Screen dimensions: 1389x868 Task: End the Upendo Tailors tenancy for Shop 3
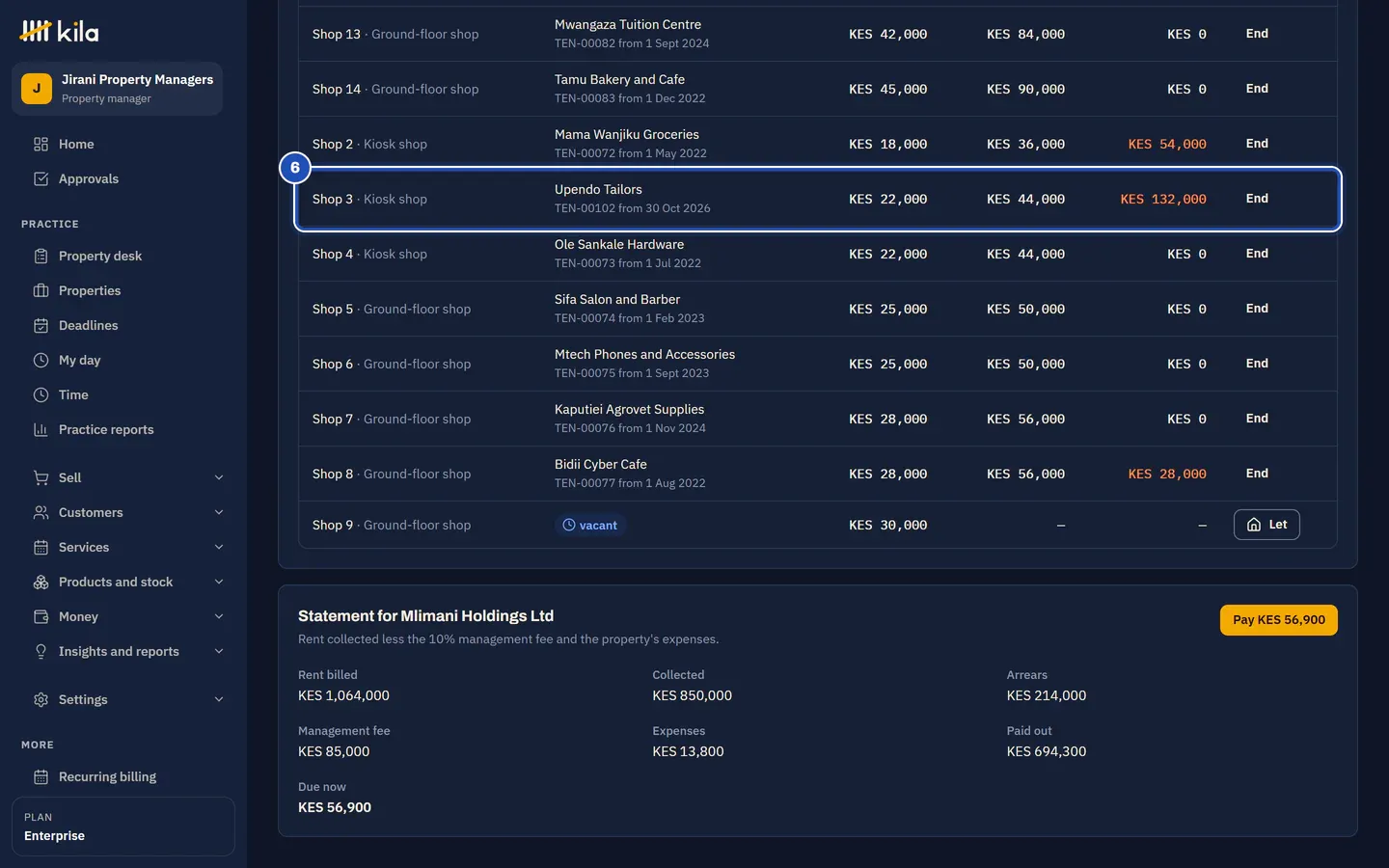tap(1257, 199)
